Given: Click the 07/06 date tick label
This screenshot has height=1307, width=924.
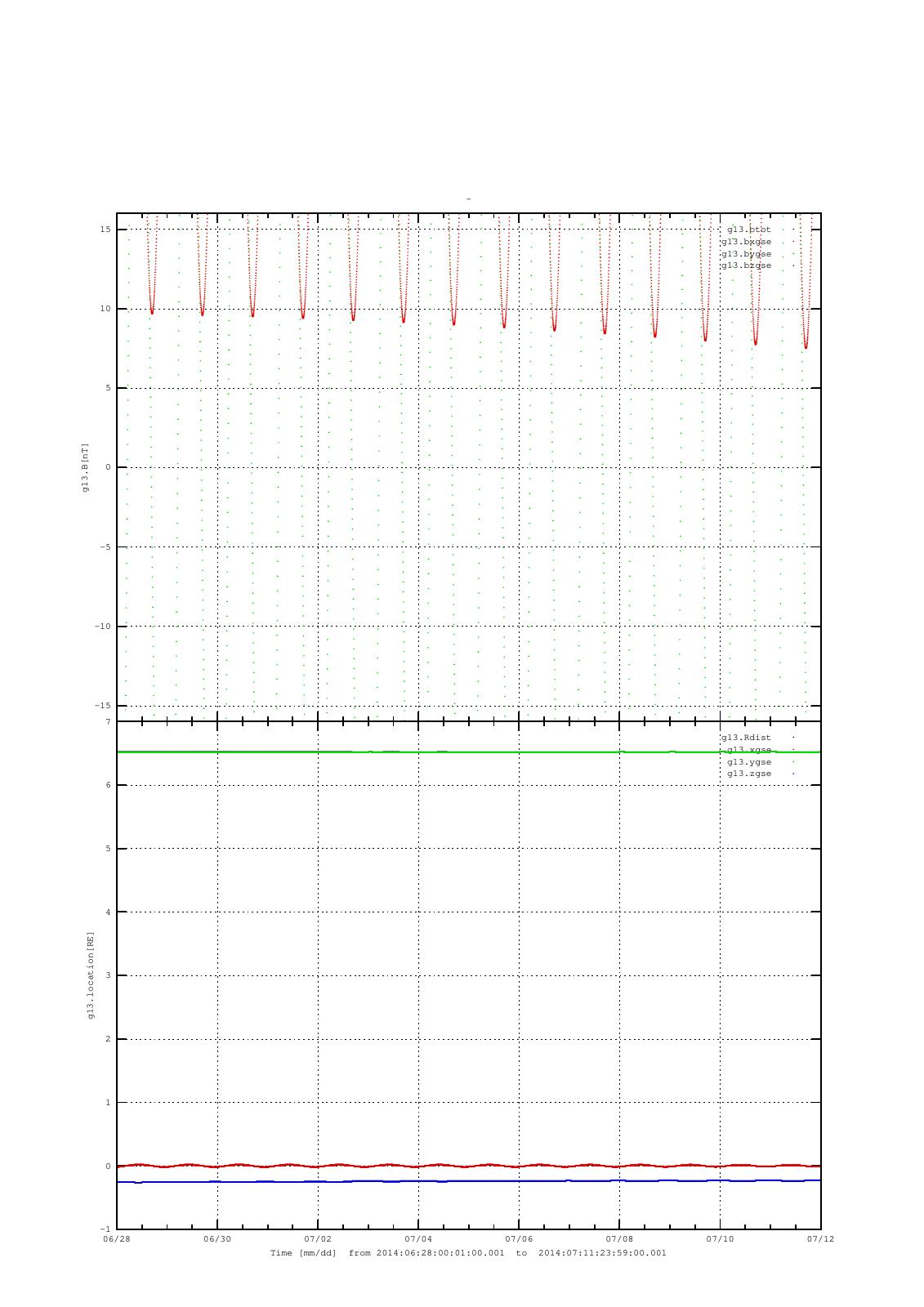Looking at the screenshot, I should [519, 1239].
